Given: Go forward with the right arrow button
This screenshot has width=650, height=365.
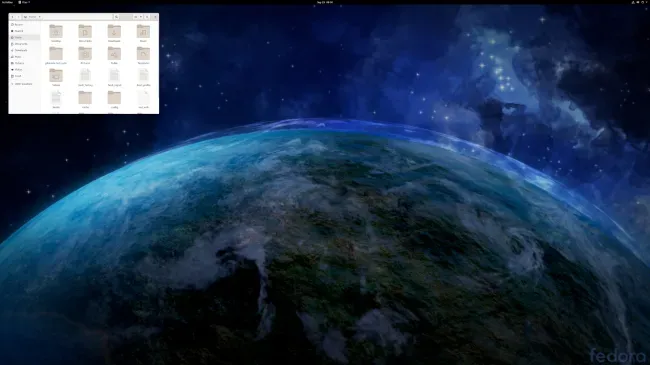Looking at the screenshot, I should (19, 17).
